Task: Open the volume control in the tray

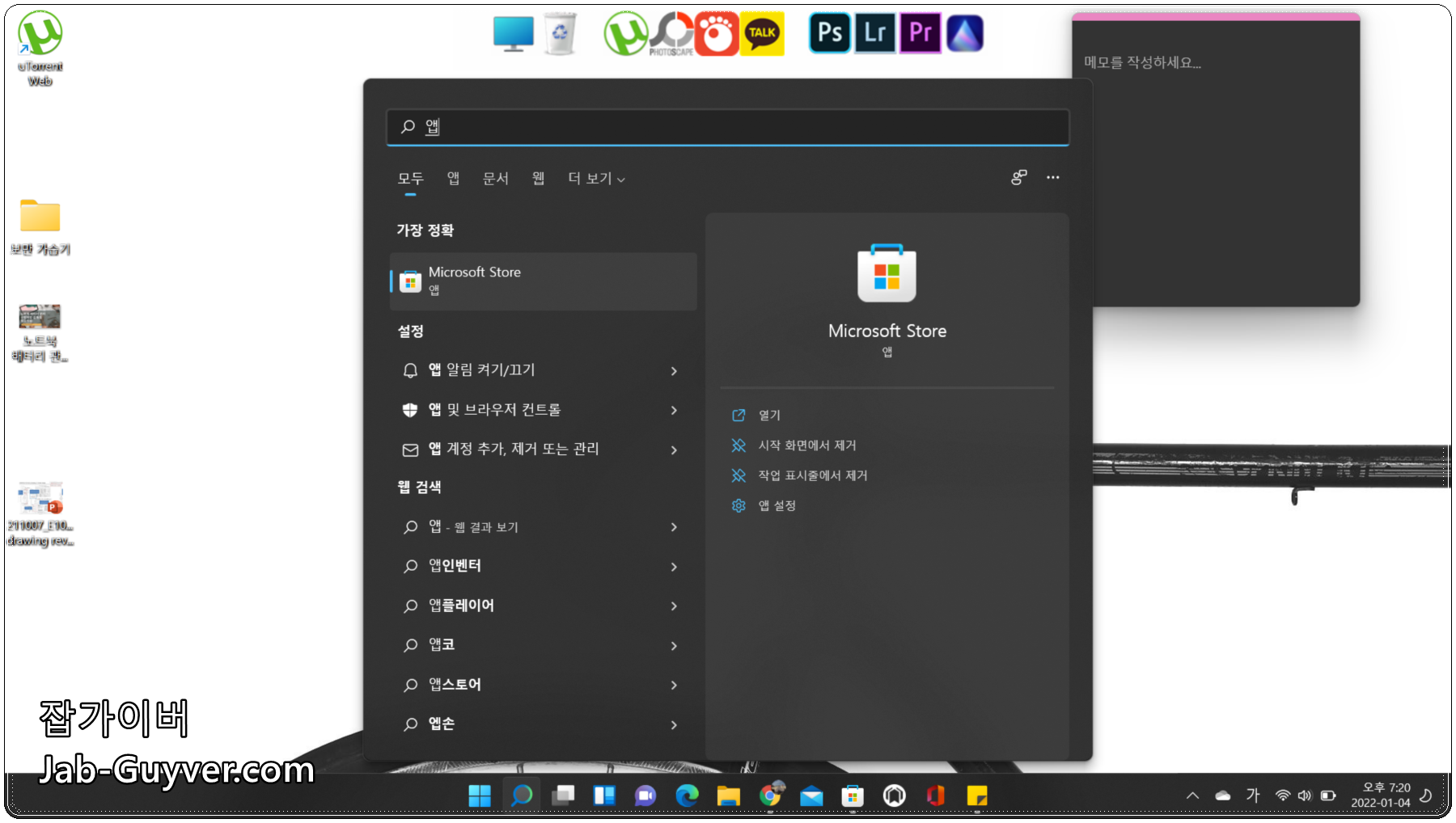Action: coord(1305,795)
